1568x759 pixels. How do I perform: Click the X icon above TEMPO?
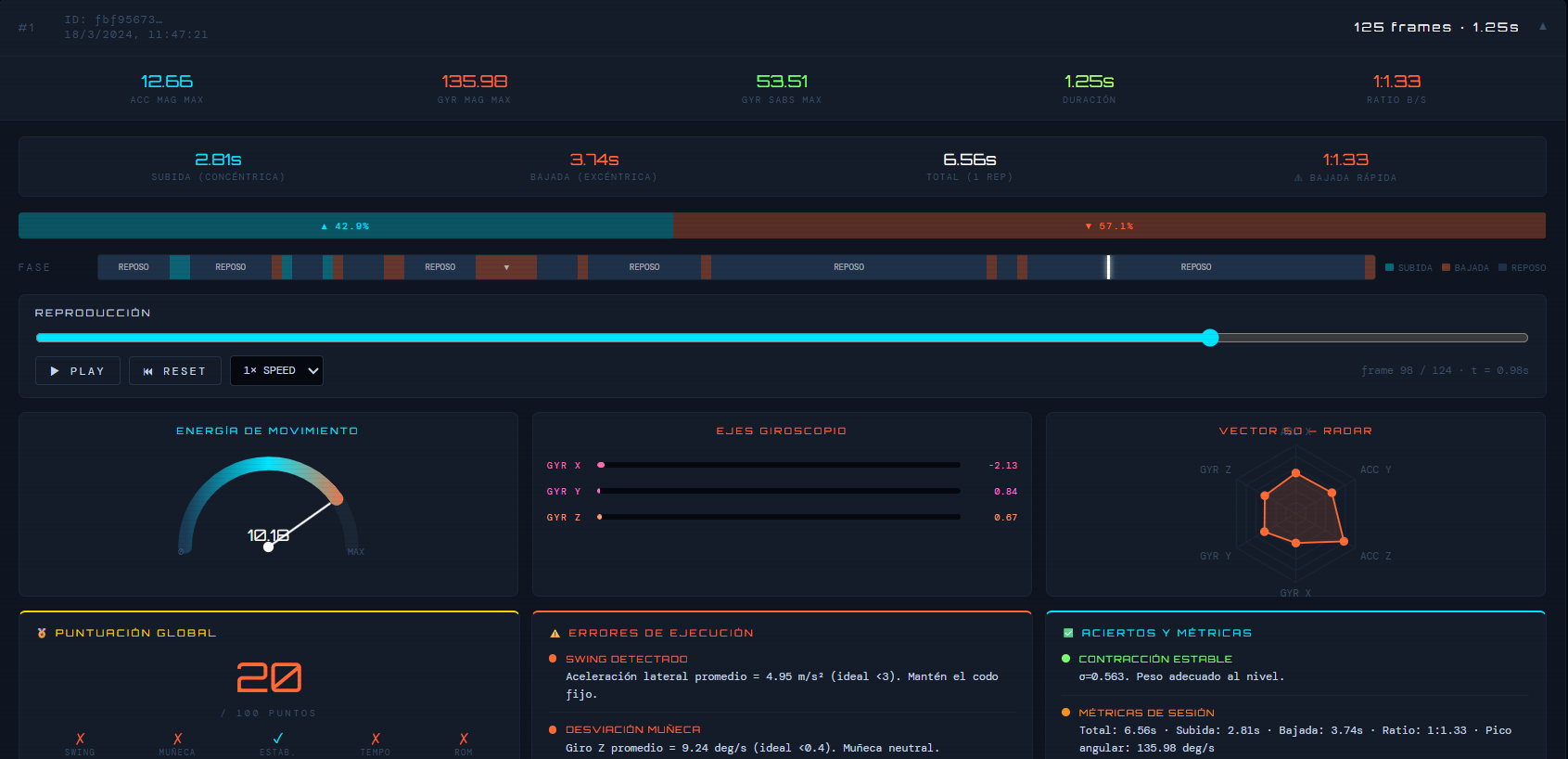[376, 739]
